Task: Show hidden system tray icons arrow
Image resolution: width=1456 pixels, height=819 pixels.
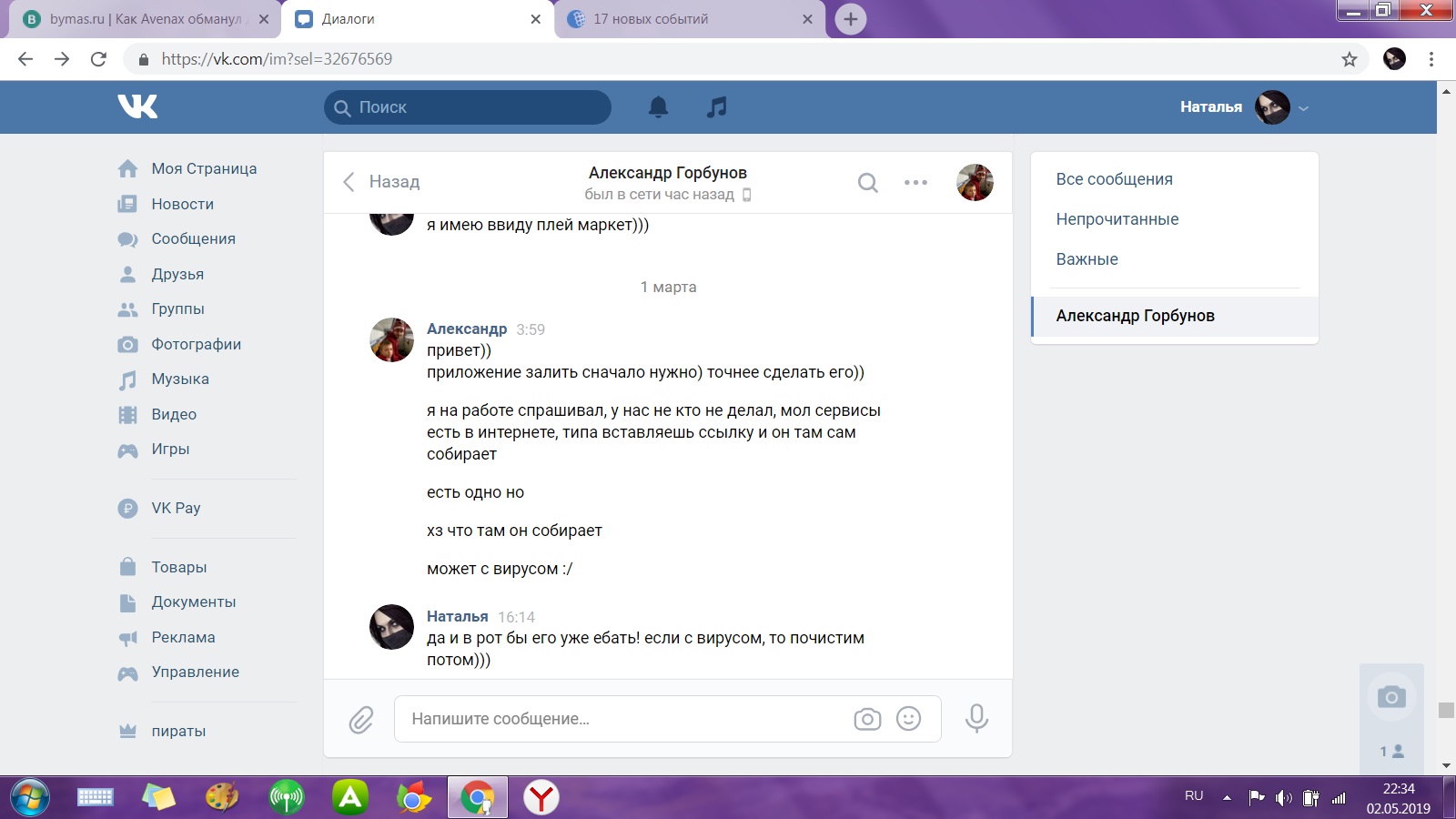Action: pos(1227,798)
